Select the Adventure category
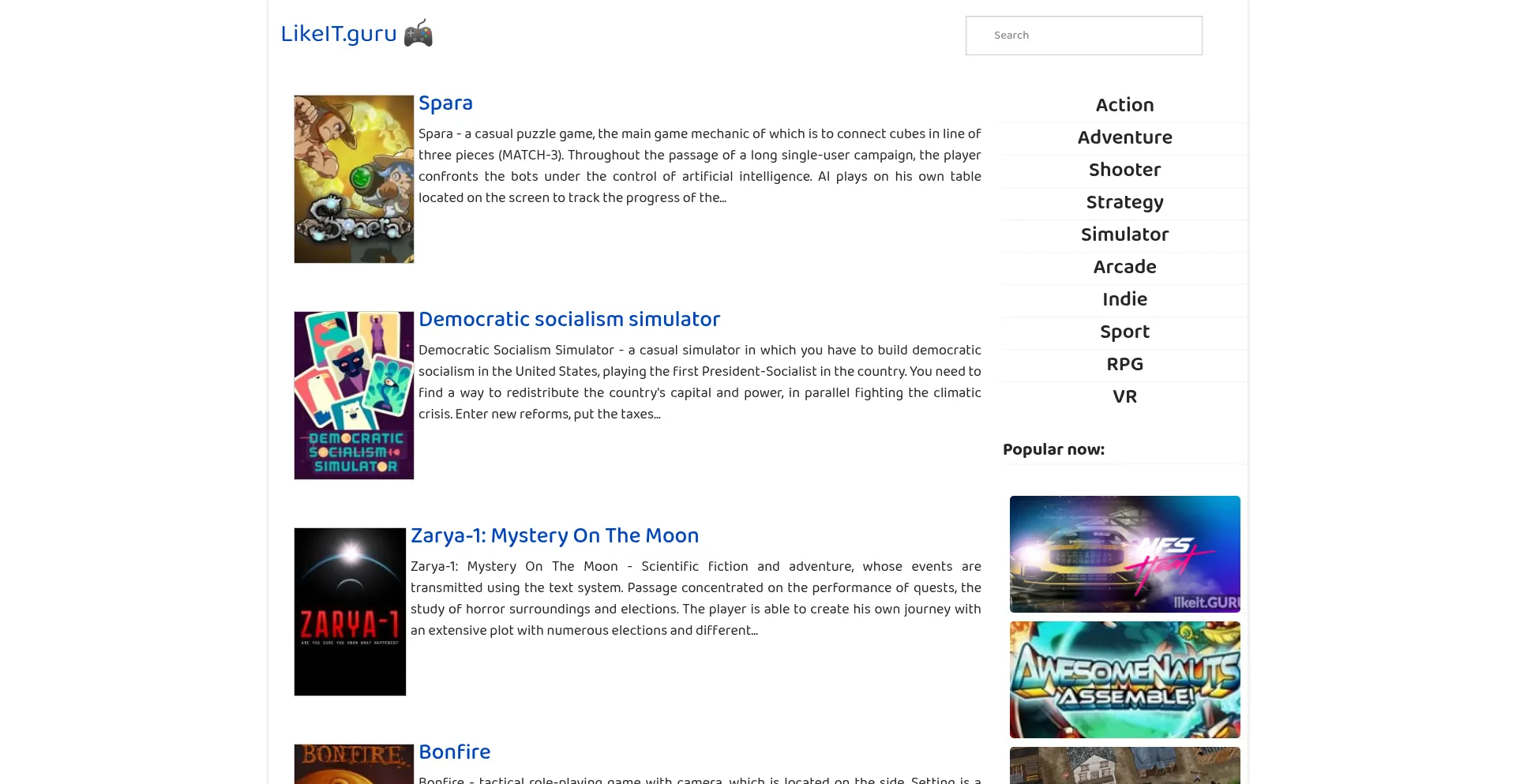This screenshot has width=1516, height=784. click(x=1124, y=137)
